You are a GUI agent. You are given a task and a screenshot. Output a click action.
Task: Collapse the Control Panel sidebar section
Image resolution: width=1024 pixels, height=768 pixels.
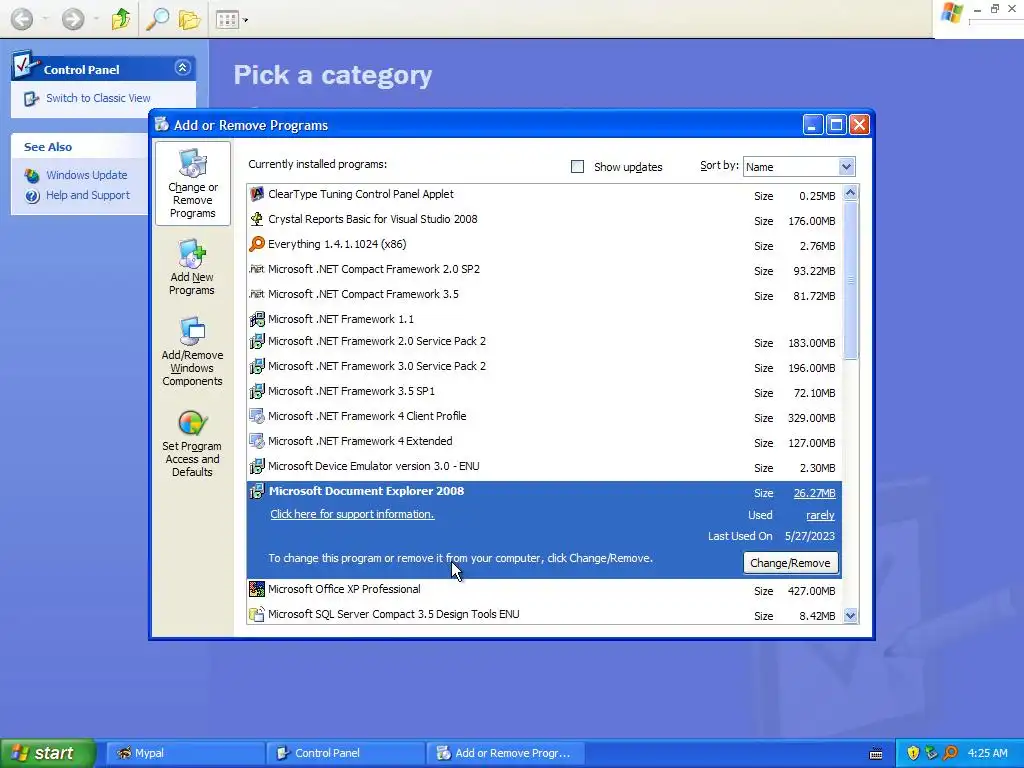(183, 68)
